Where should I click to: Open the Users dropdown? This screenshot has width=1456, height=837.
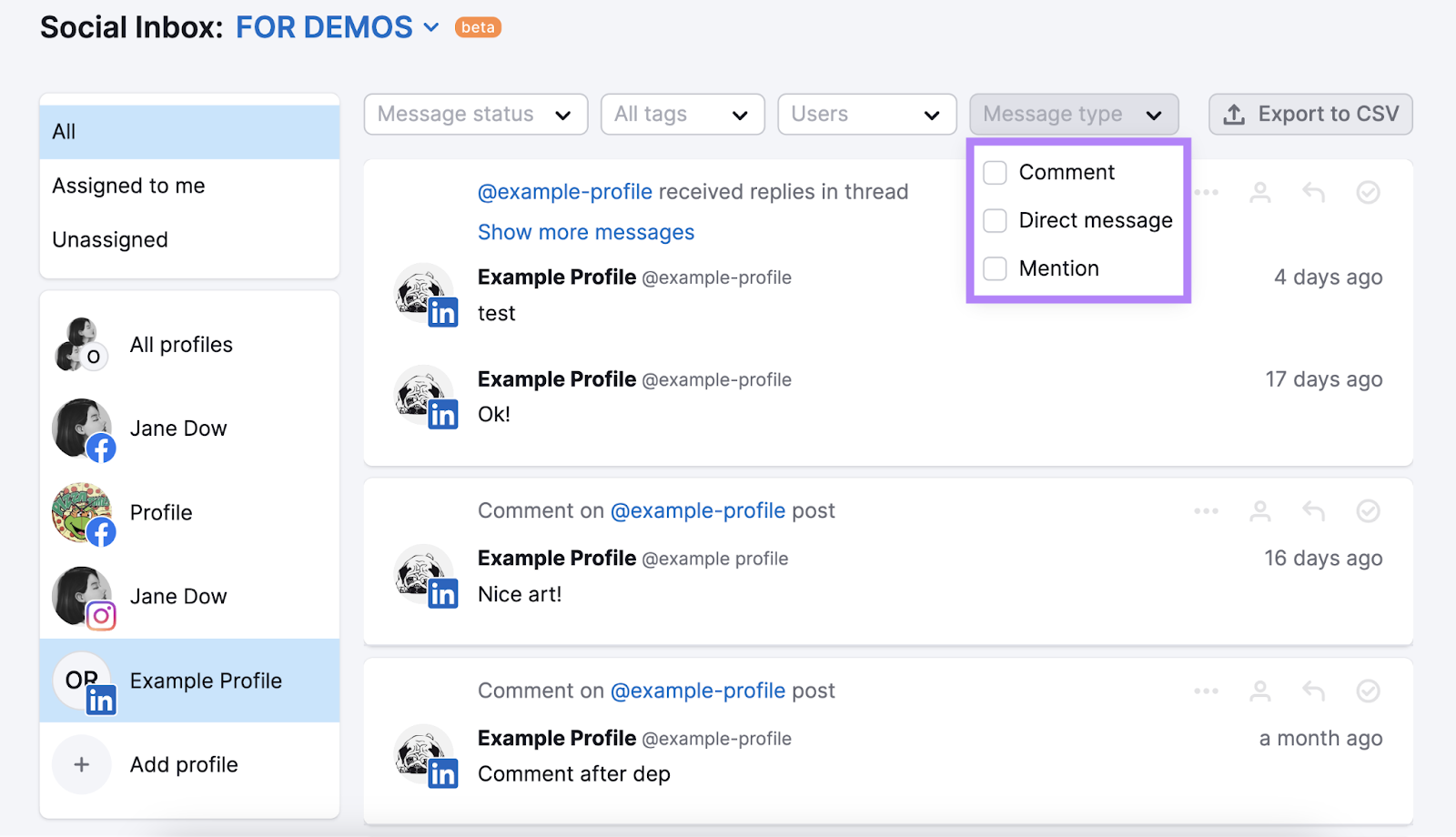point(865,114)
